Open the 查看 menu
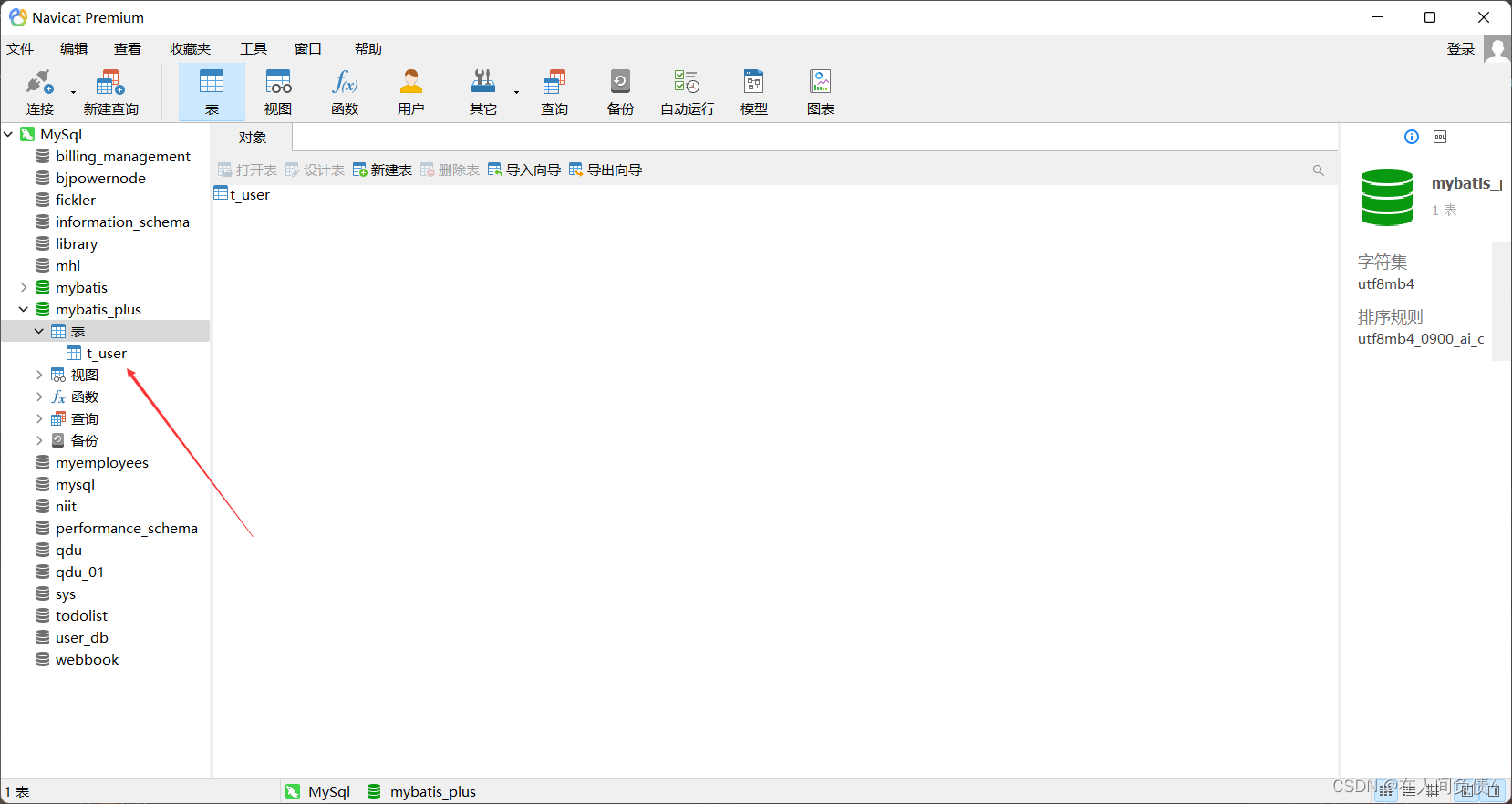The image size is (1512, 804). (x=128, y=49)
